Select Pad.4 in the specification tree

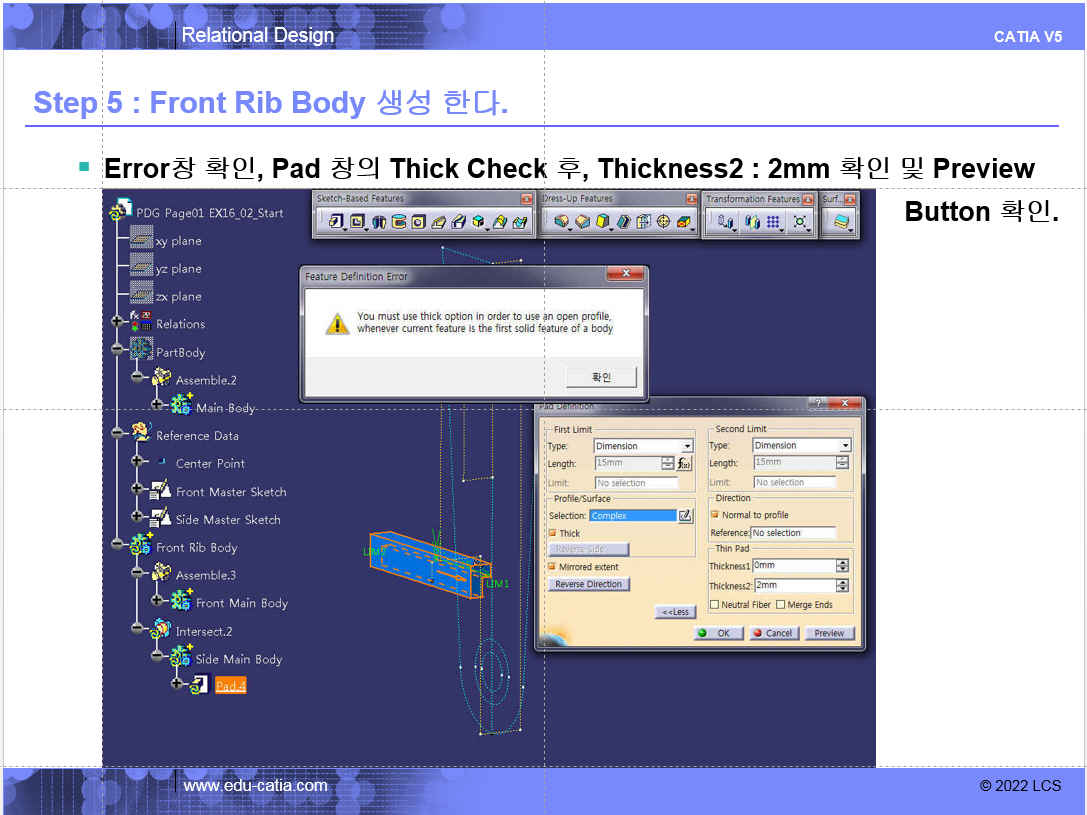tap(230, 686)
